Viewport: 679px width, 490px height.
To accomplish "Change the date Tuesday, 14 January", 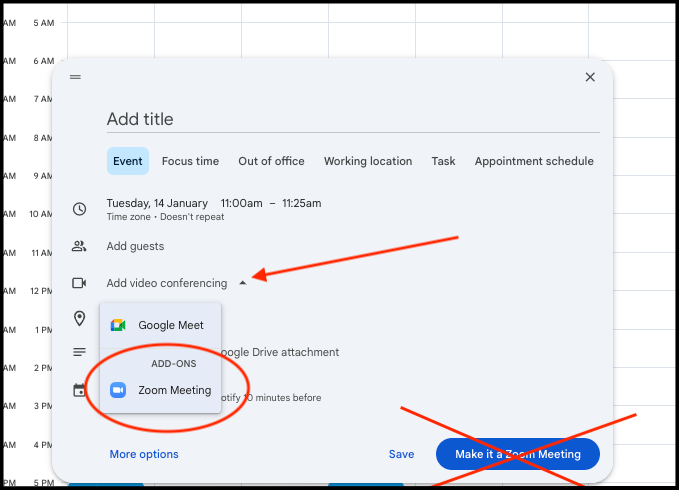I will click(x=157, y=203).
